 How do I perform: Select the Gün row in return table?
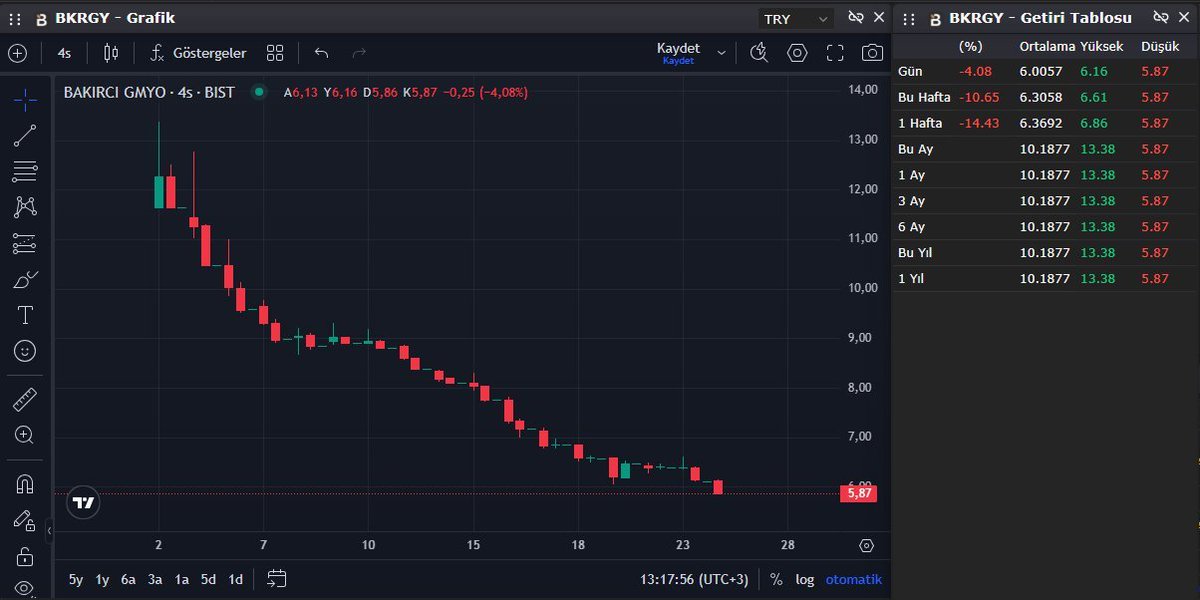pyautogui.click(x=1046, y=72)
